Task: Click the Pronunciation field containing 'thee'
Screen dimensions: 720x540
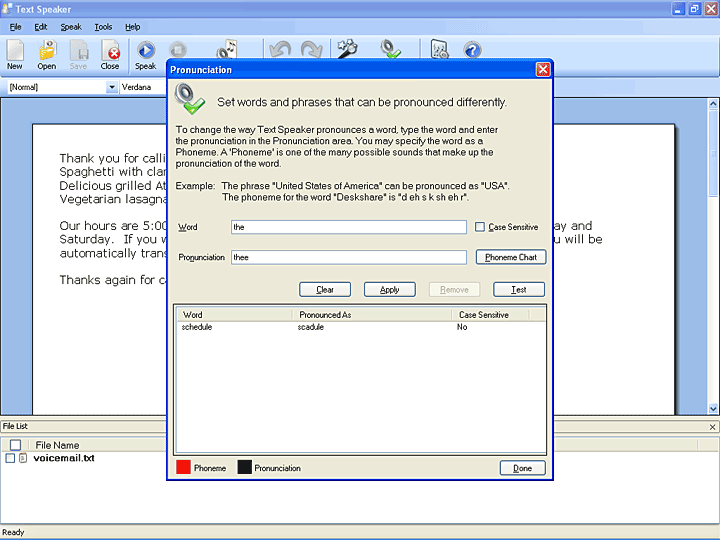Action: click(349, 257)
